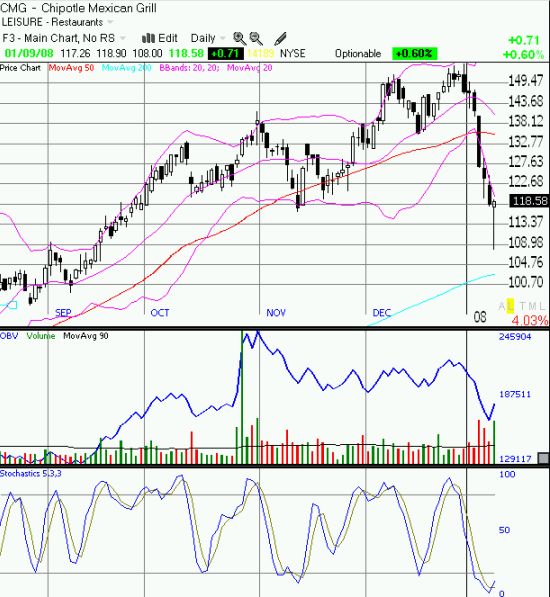Click the gray square in volume pane corner
This screenshot has height=597, width=550.
[543, 458]
